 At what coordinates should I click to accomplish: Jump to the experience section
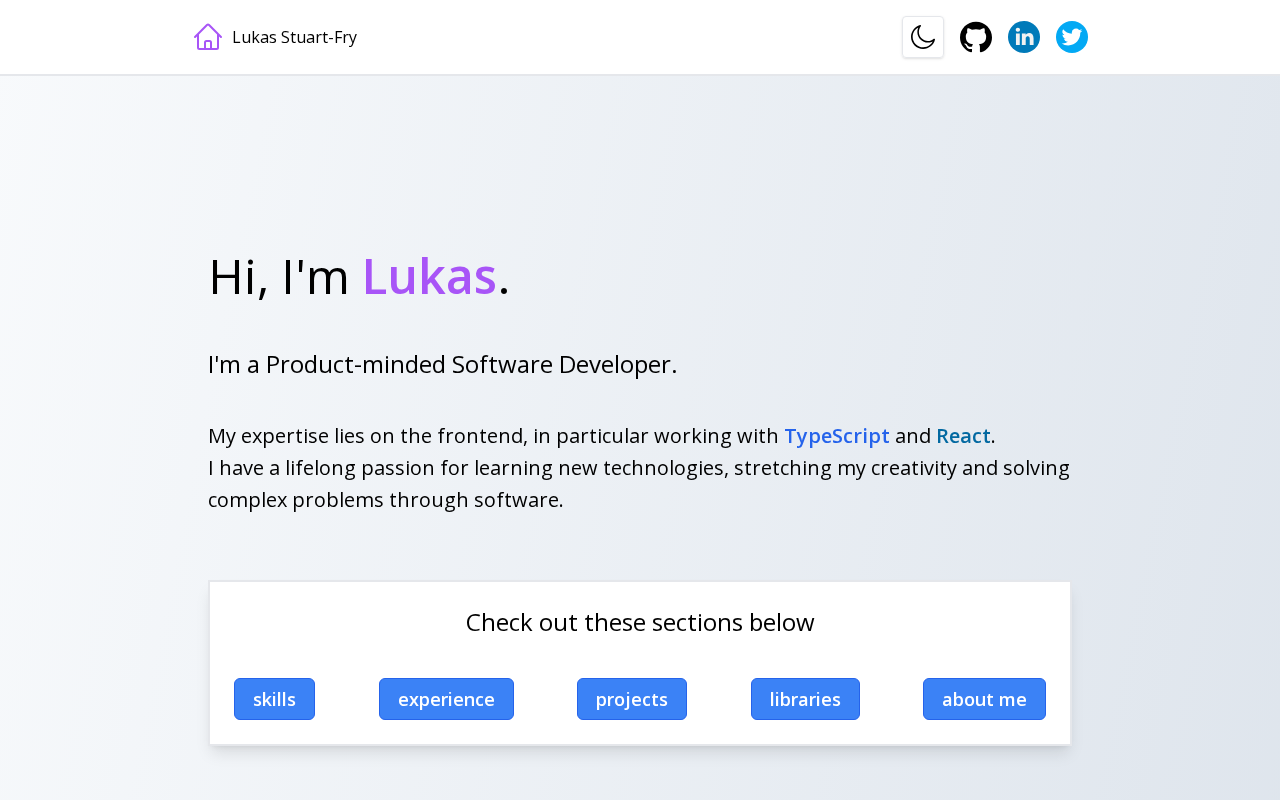[x=446, y=699]
